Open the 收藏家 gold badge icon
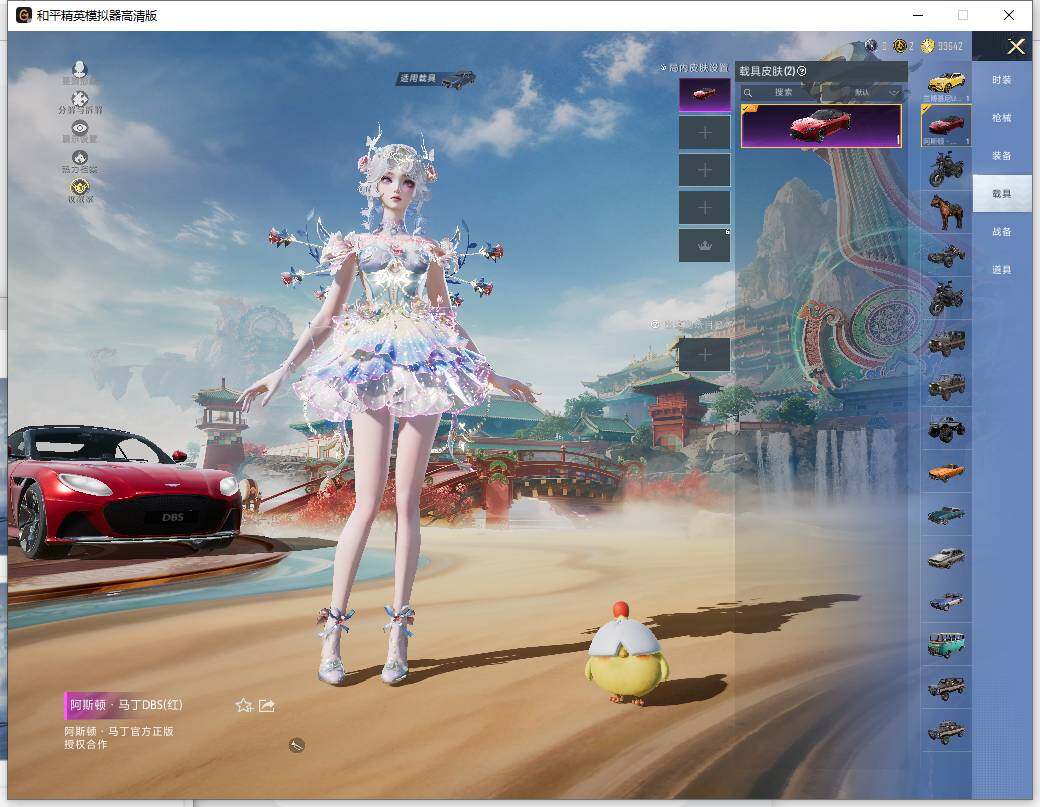The image size is (1040, 807). click(x=80, y=187)
